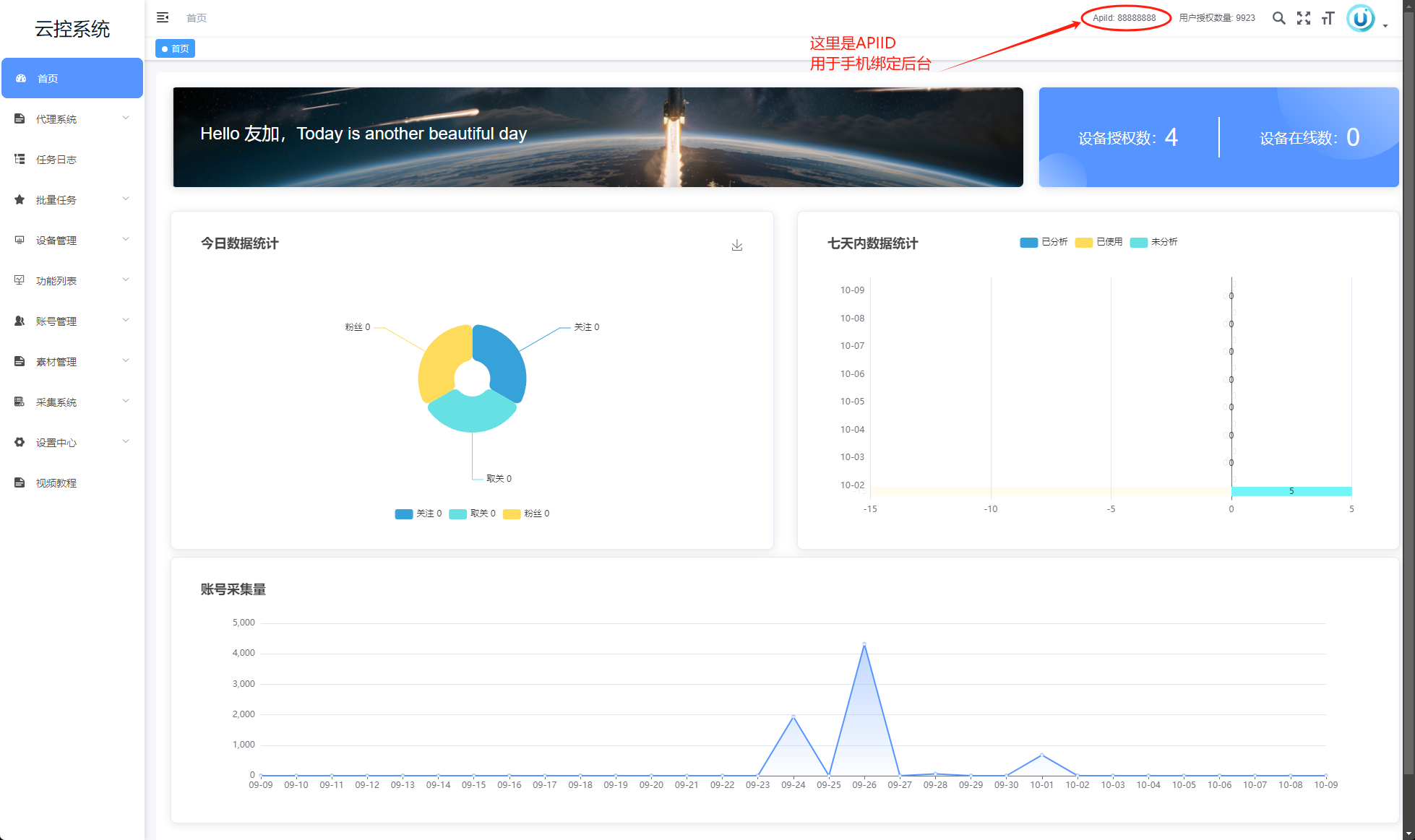Collapse the sidebar with hamburger icon
The width and height of the screenshot is (1415, 840).
point(163,17)
